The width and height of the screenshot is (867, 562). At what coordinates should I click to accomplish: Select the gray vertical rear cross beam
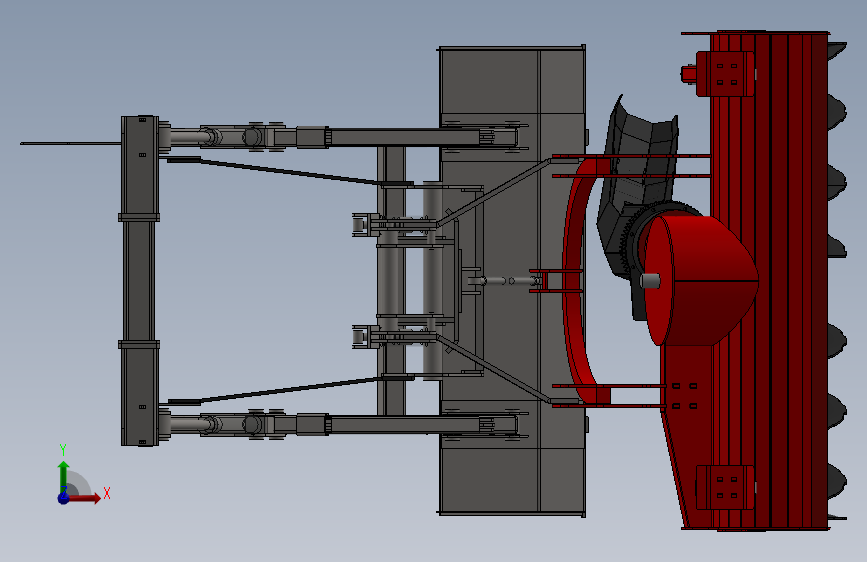139,280
